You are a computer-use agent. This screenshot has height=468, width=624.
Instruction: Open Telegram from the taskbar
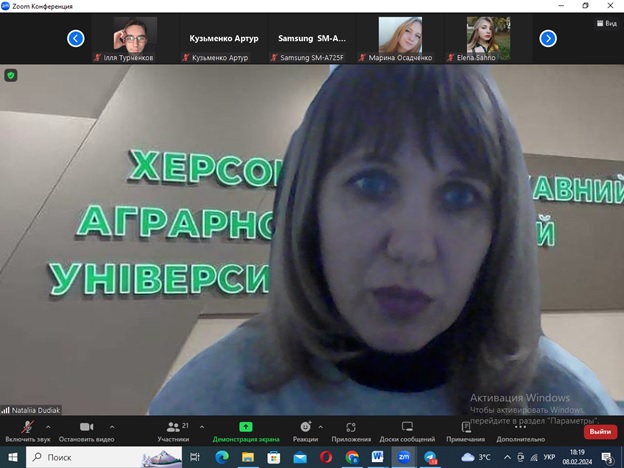pos(430,457)
